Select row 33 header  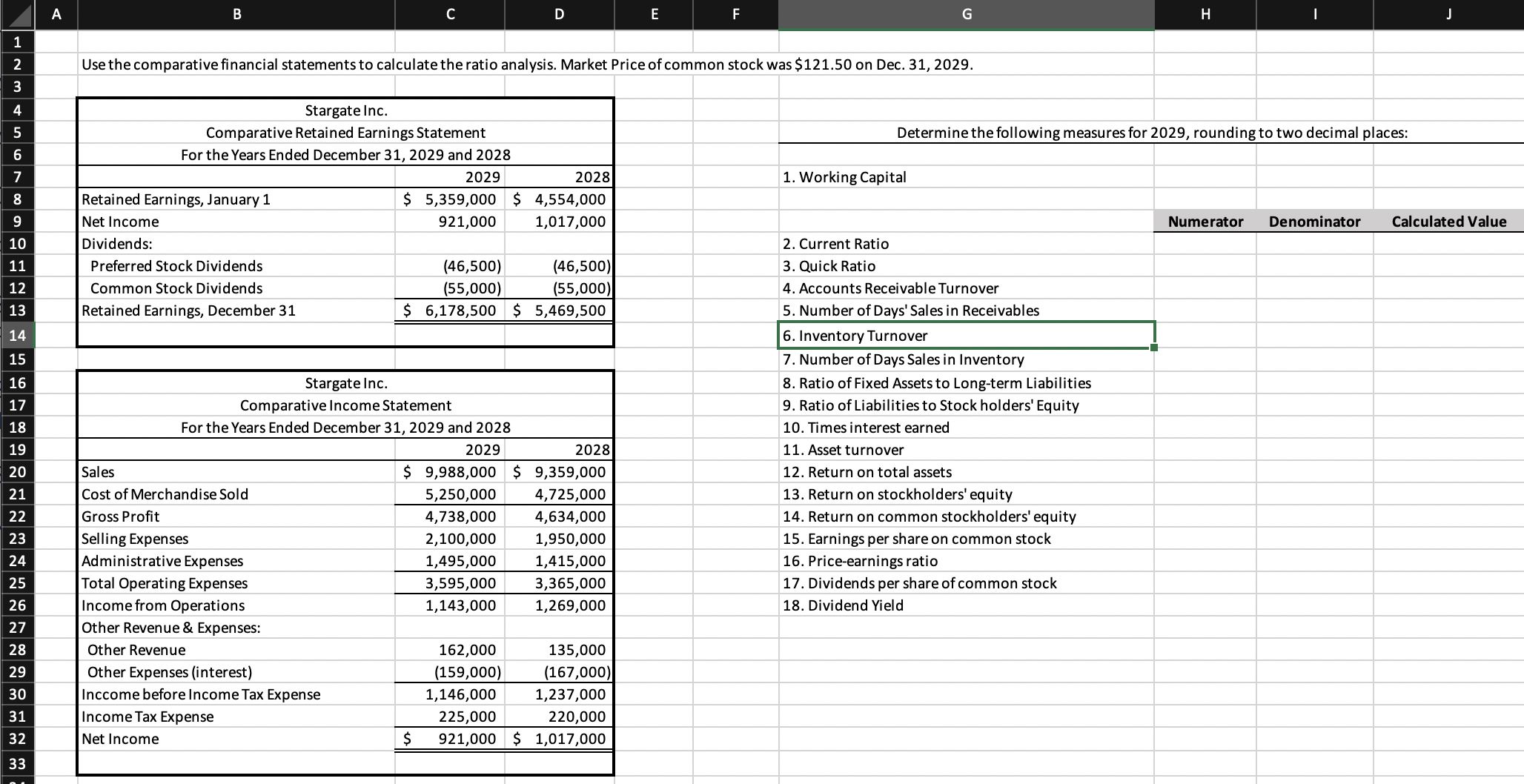click(x=18, y=764)
